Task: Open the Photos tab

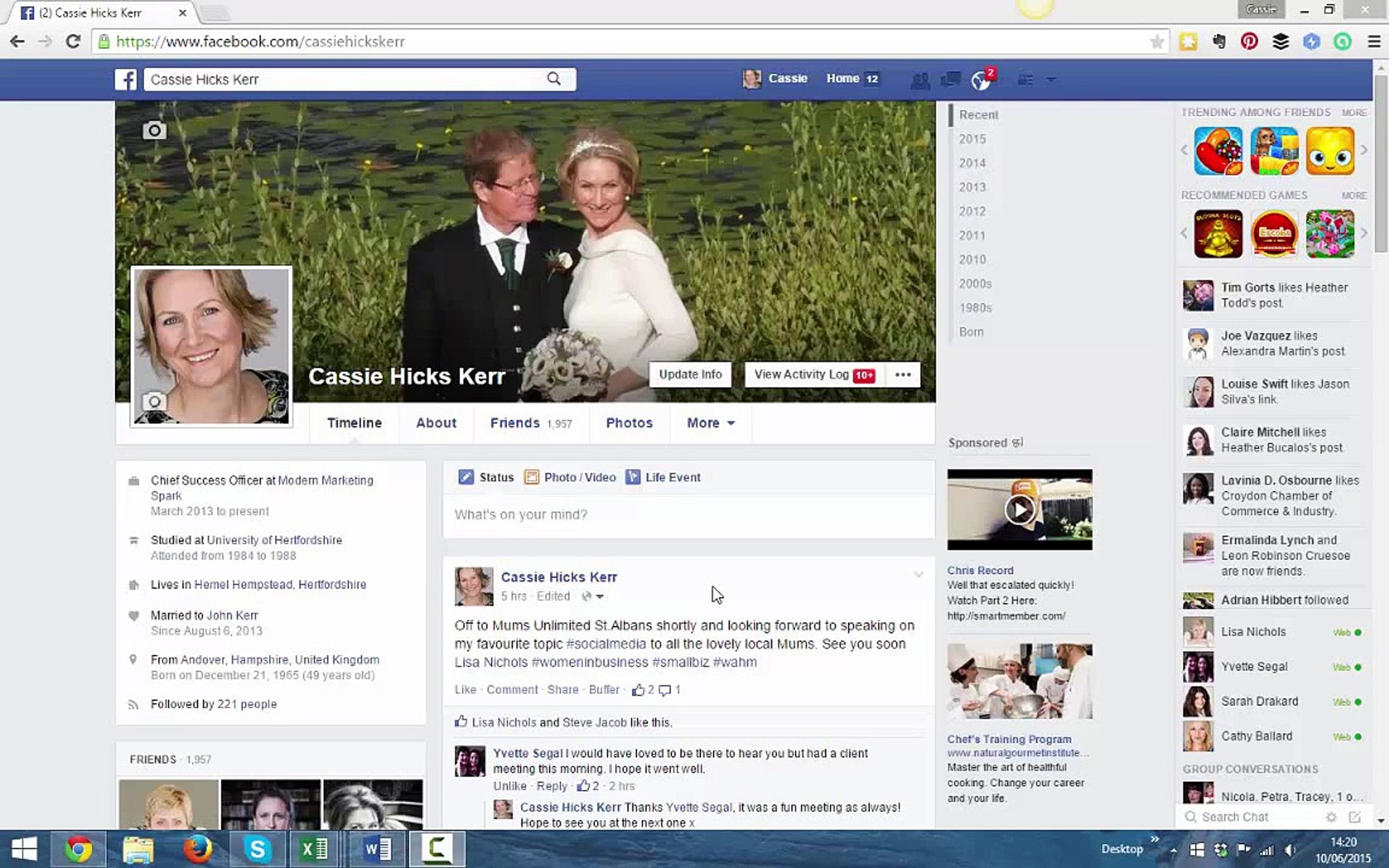Action: [629, 423]
